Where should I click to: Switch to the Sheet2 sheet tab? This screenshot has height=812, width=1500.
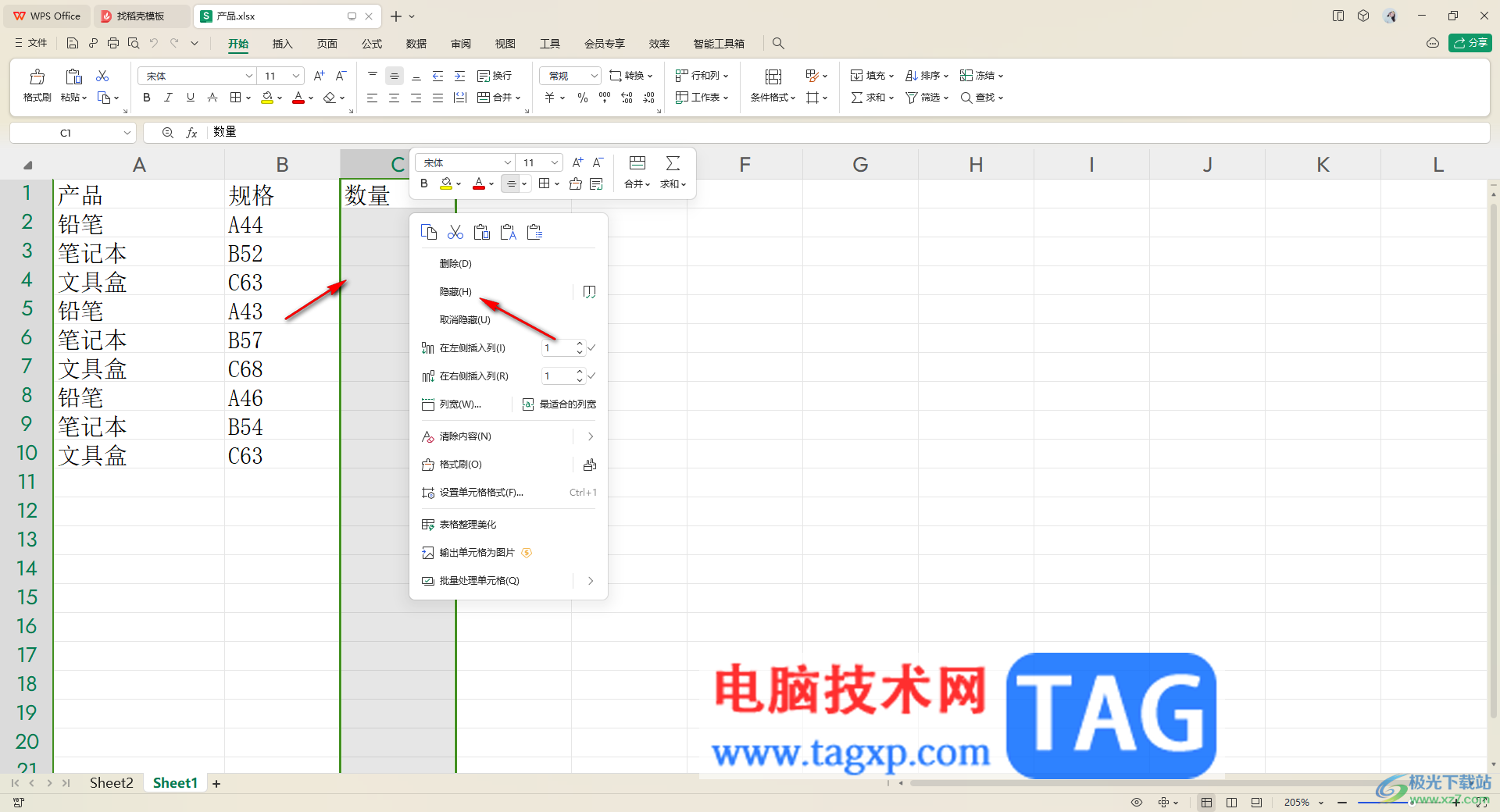coord(111,783)
